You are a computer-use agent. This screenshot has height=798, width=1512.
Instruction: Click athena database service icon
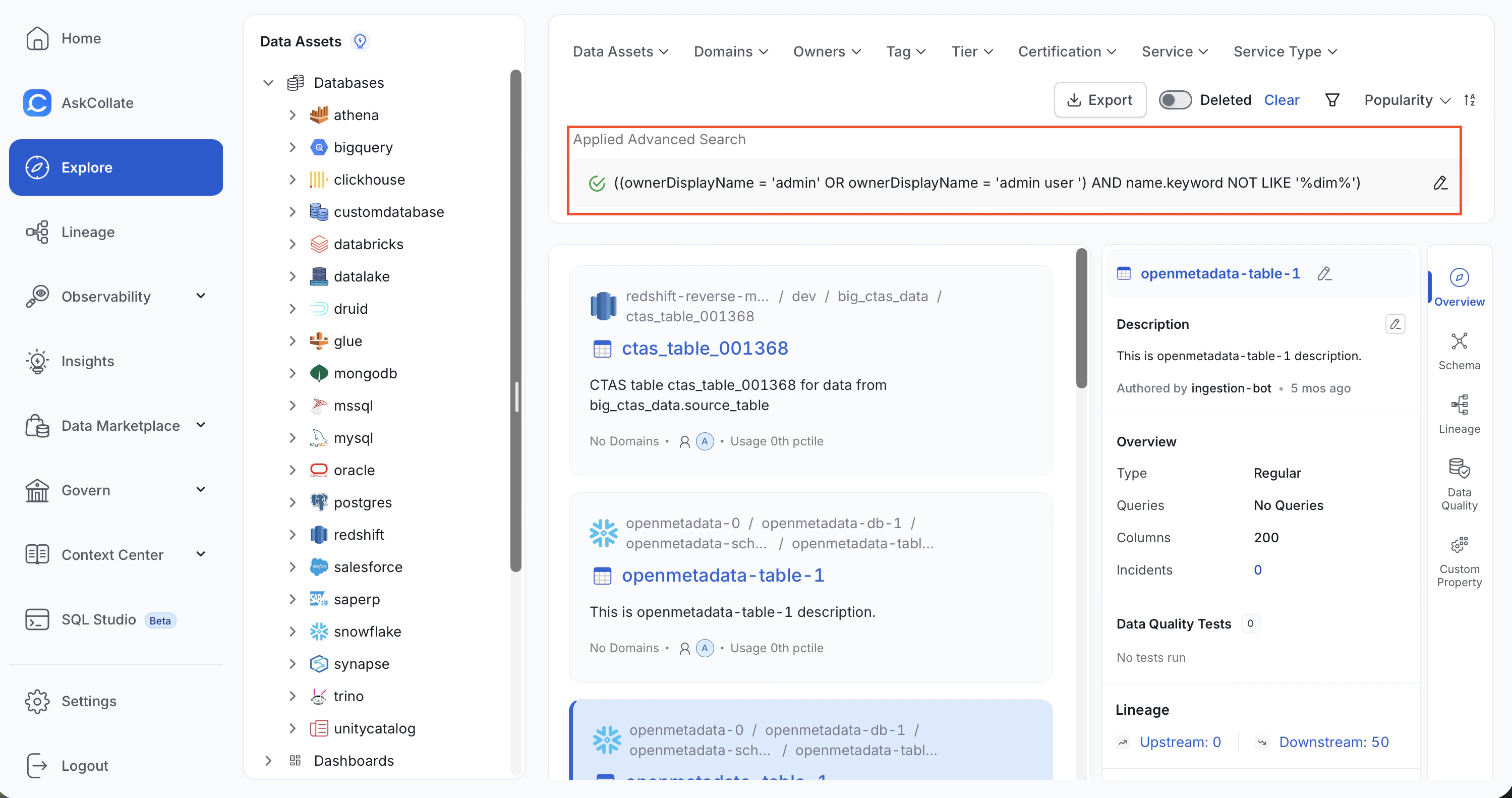(319, 115)
